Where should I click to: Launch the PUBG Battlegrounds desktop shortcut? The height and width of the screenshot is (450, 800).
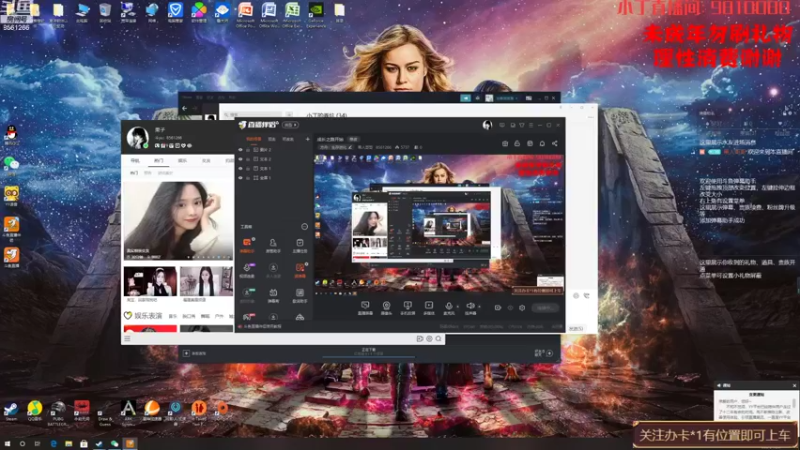[x=58, y=411]
